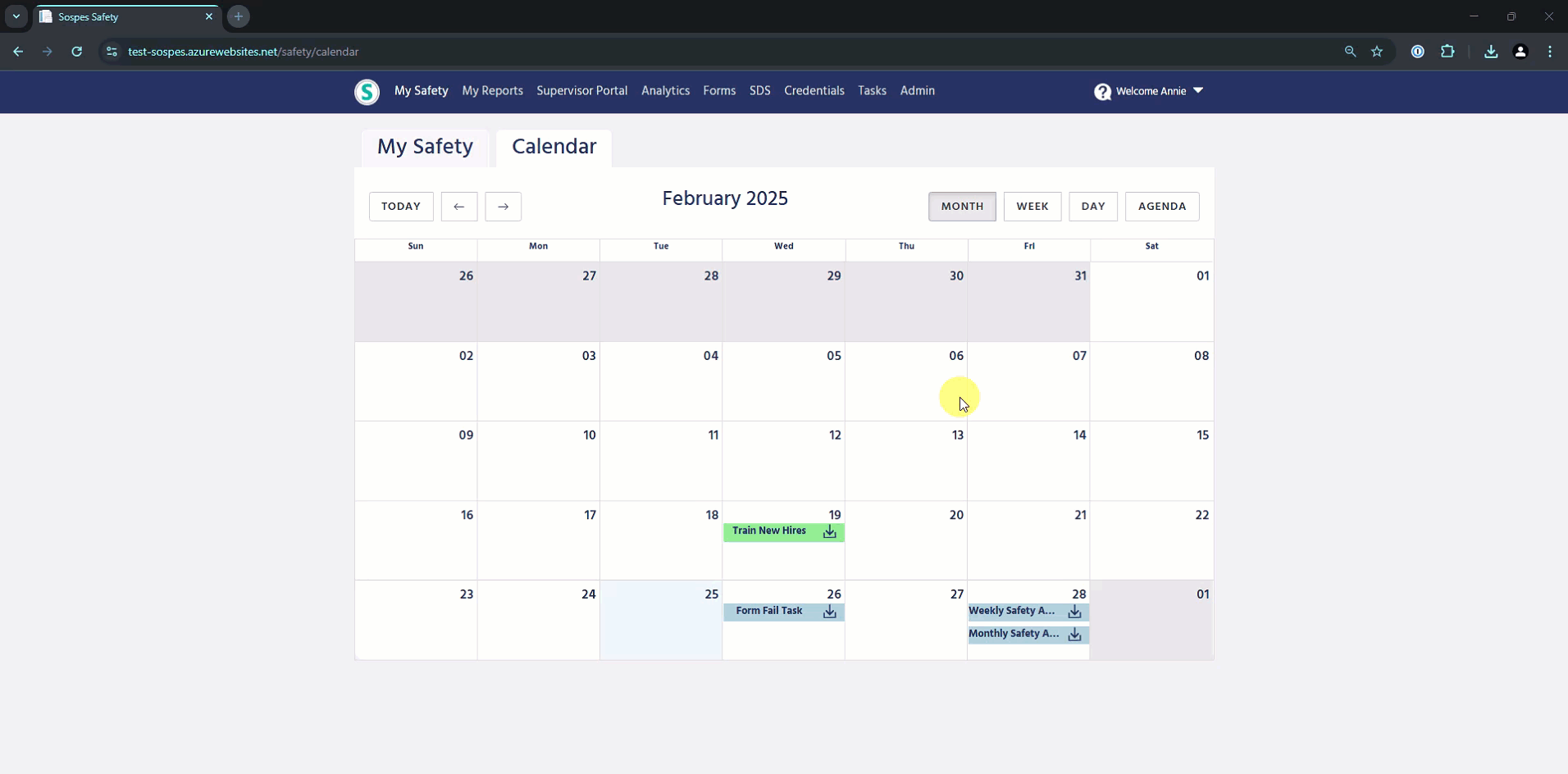Viewport: 1568px width, 774px height.
Task: Download the Form Fail Task event
Action: (830, 612)
